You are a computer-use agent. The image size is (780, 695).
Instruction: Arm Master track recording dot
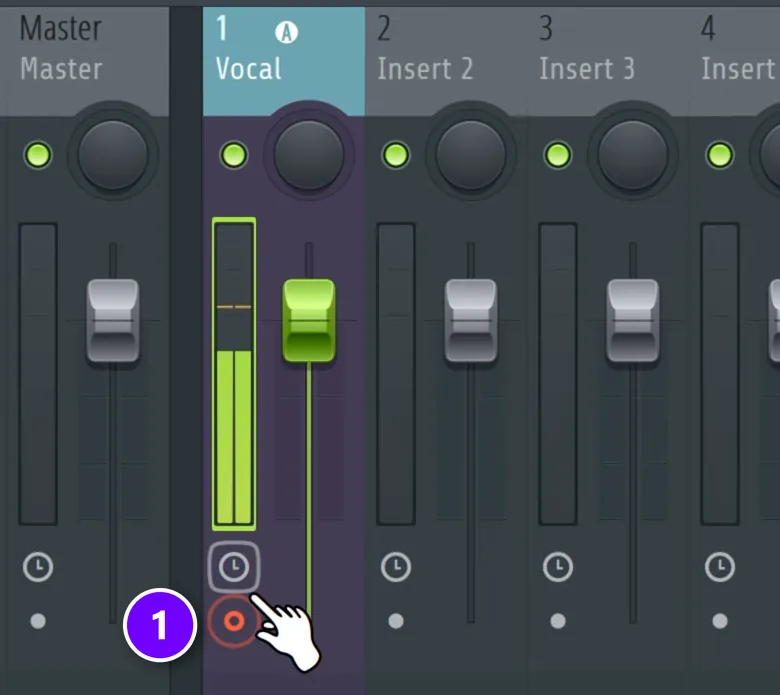pos(38,621)
